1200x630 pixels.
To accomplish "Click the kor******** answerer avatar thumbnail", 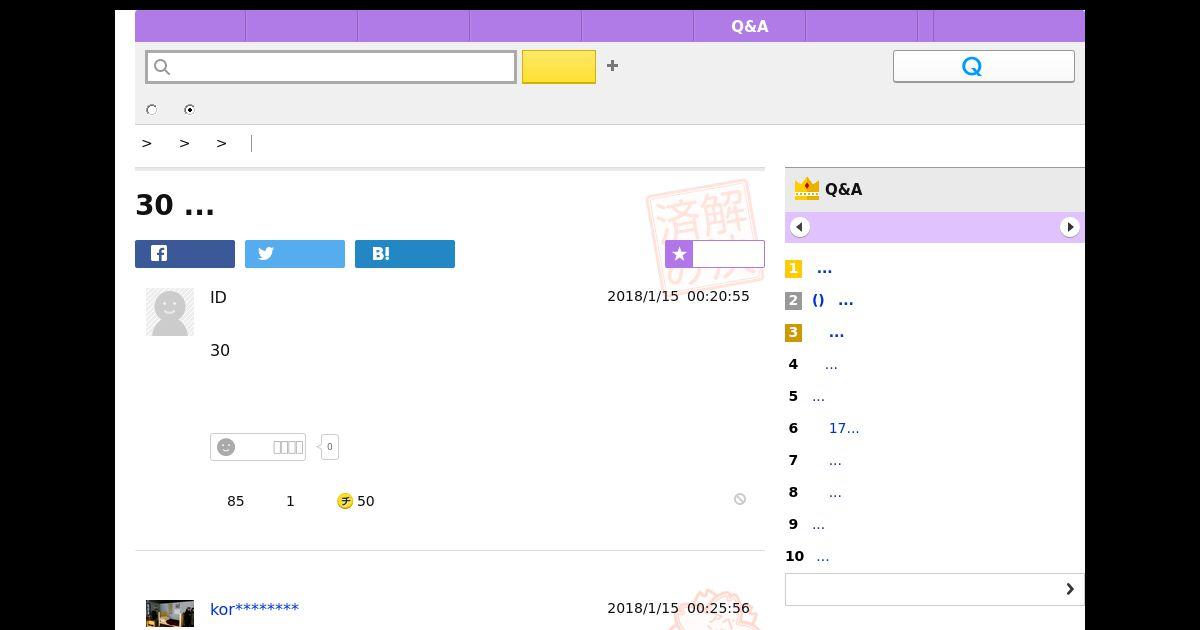I will pos(170,614).
